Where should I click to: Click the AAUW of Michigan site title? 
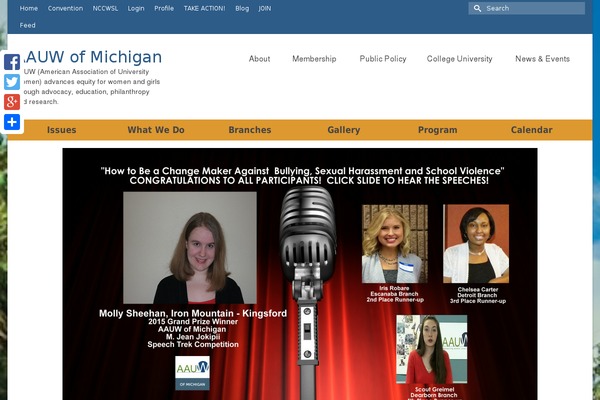[93, 57]
